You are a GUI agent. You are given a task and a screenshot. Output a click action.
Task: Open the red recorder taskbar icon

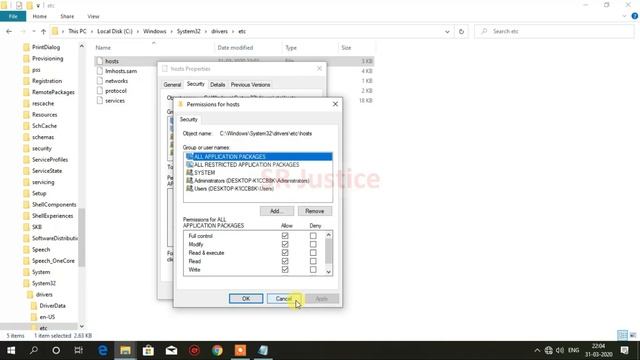tap(194, 350)
